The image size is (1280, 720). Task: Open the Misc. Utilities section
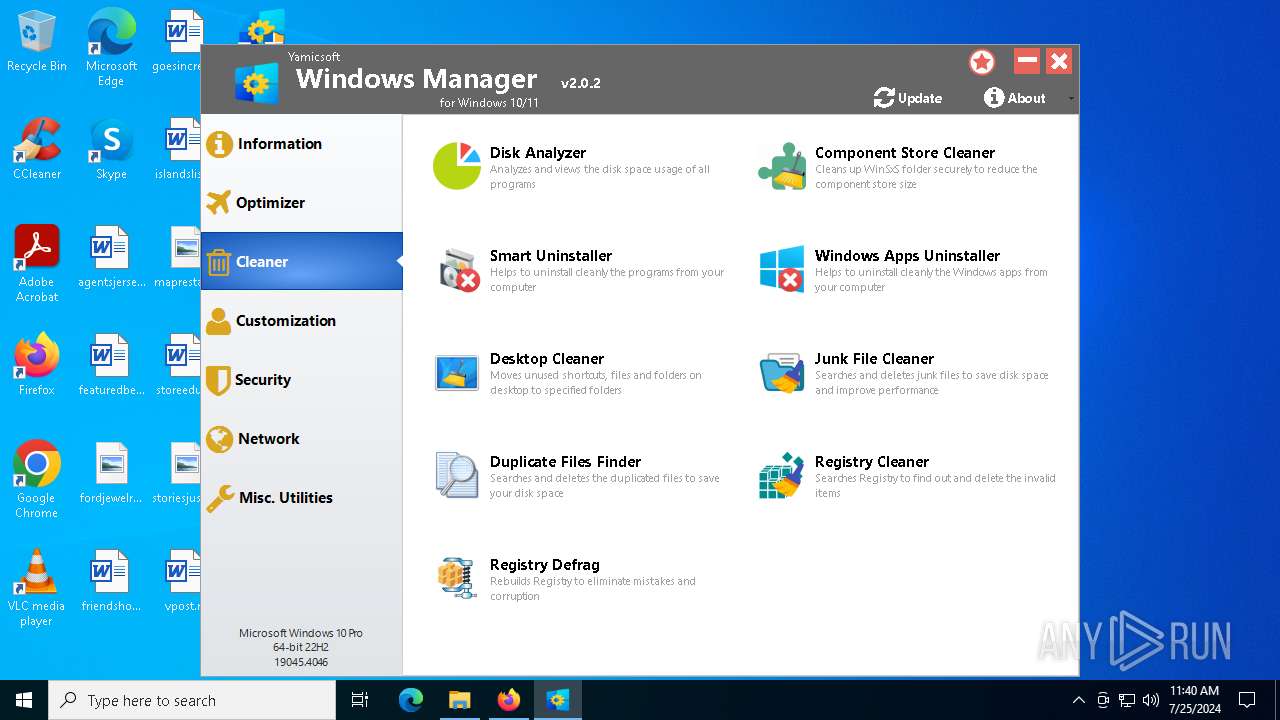pos(302,498)
